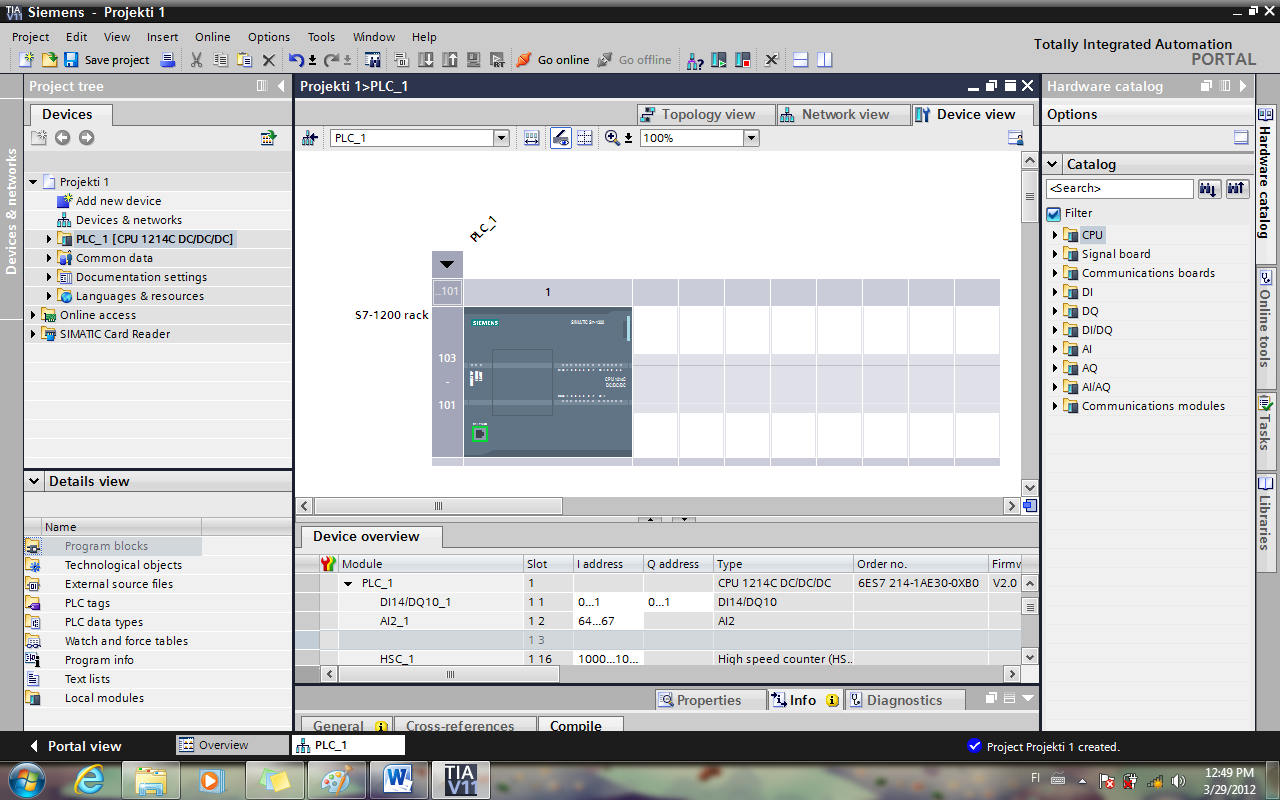
Task: Click the Start CPU icon
Action: point(719,60)
